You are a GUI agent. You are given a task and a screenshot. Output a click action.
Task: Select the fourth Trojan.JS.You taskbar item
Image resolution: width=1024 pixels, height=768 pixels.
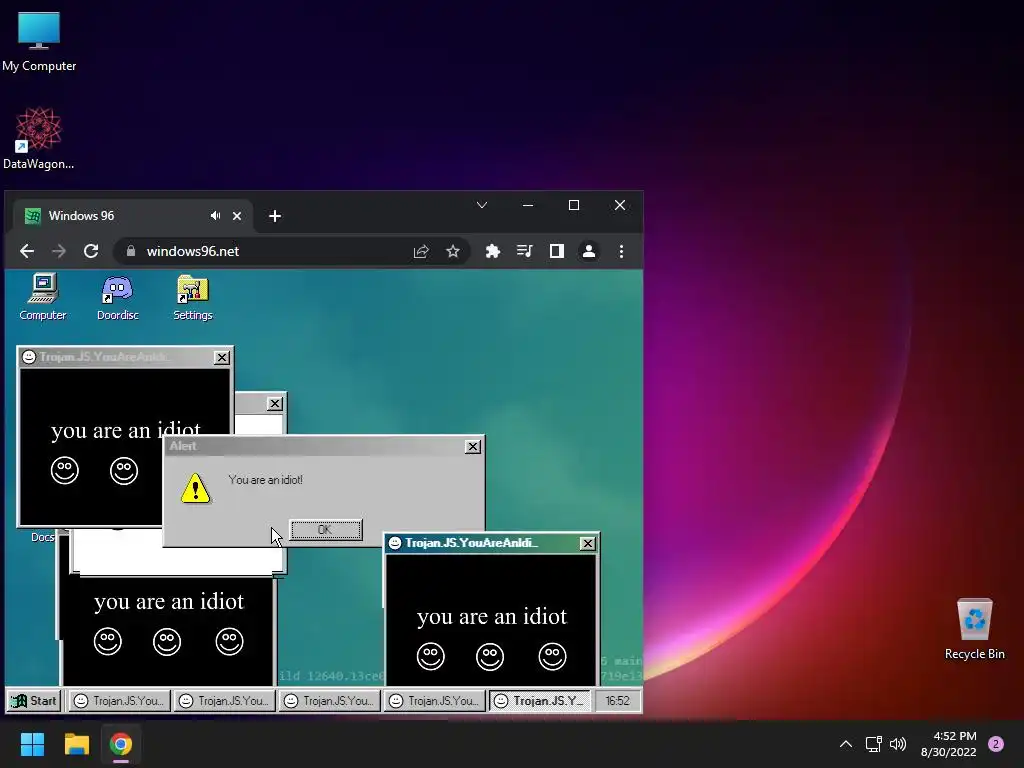tap(434, 701)
